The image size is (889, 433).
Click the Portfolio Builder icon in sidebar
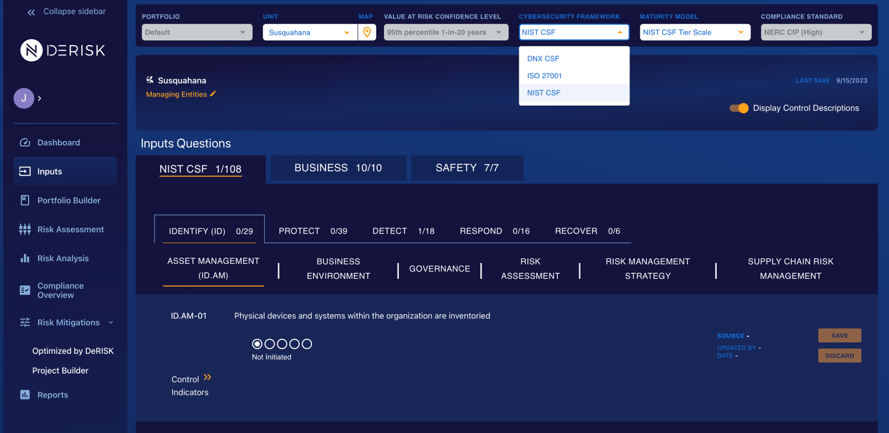[x=24, y=201]
